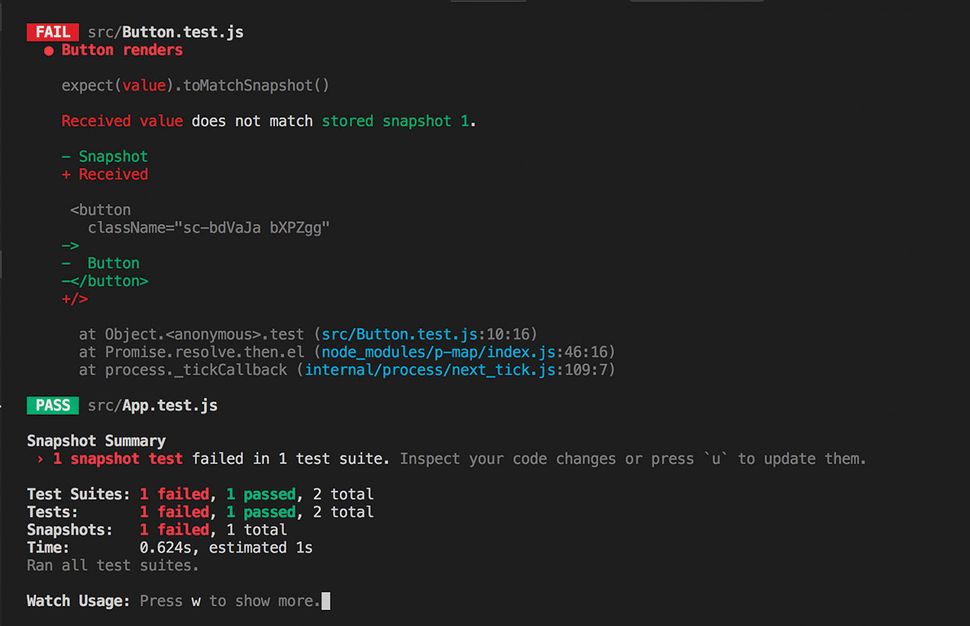Click the red FAIL status badge
This screenshot has height=626, width=970.
[x=52, y=31]
